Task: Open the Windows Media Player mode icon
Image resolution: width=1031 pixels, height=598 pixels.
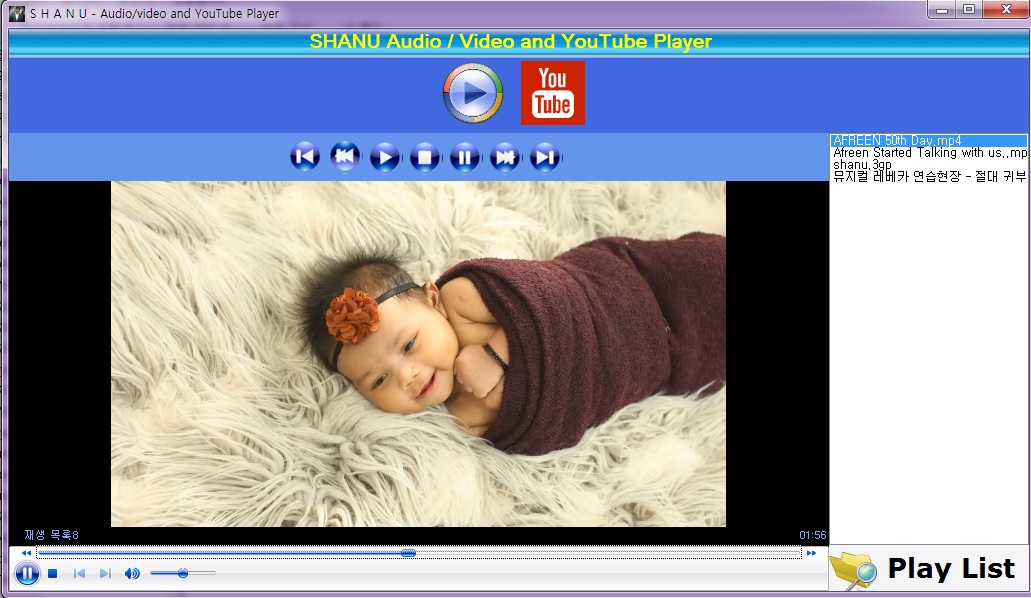Action: point(473,93)
